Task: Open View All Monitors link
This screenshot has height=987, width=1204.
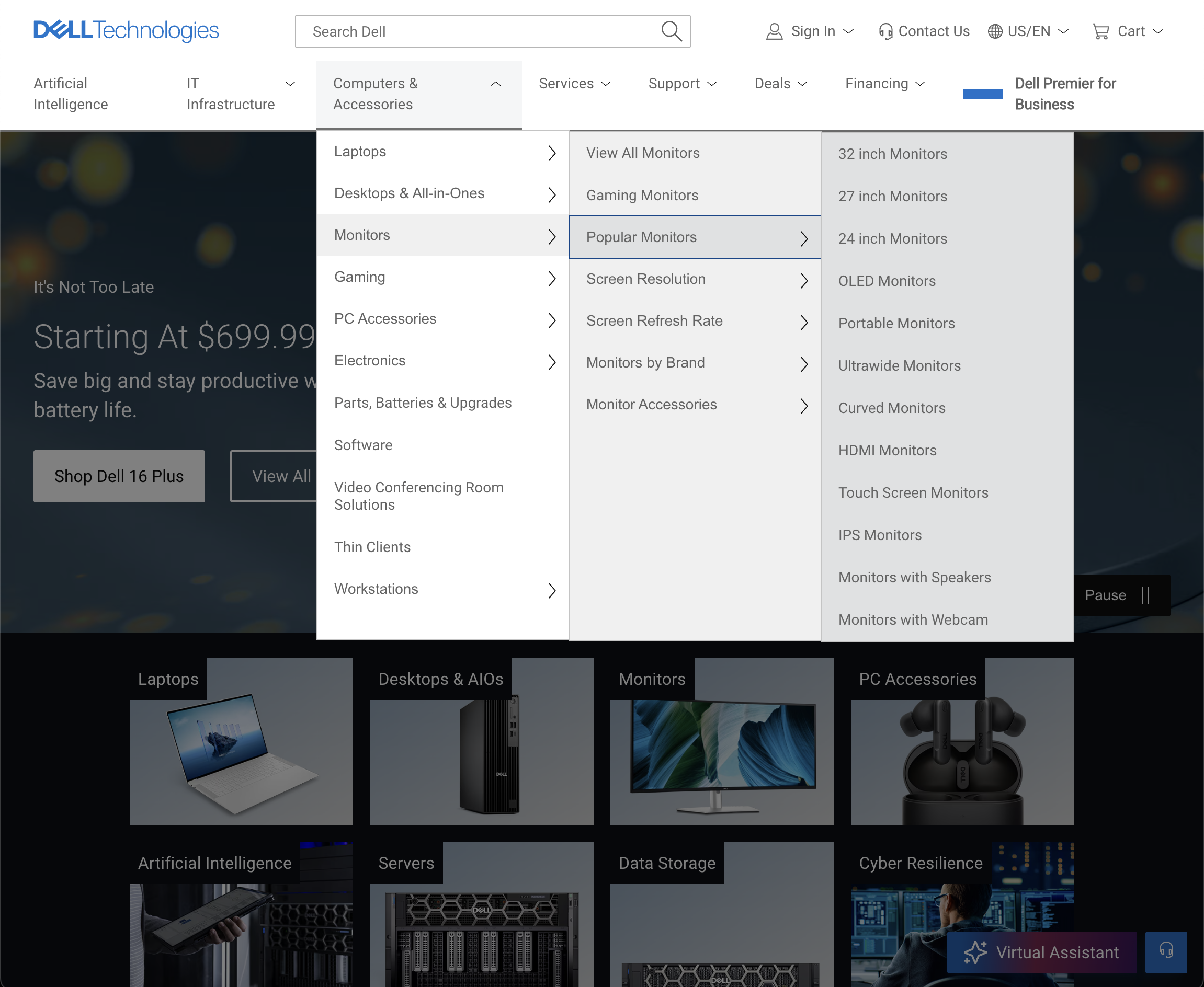Action: [x=643, y=153]
